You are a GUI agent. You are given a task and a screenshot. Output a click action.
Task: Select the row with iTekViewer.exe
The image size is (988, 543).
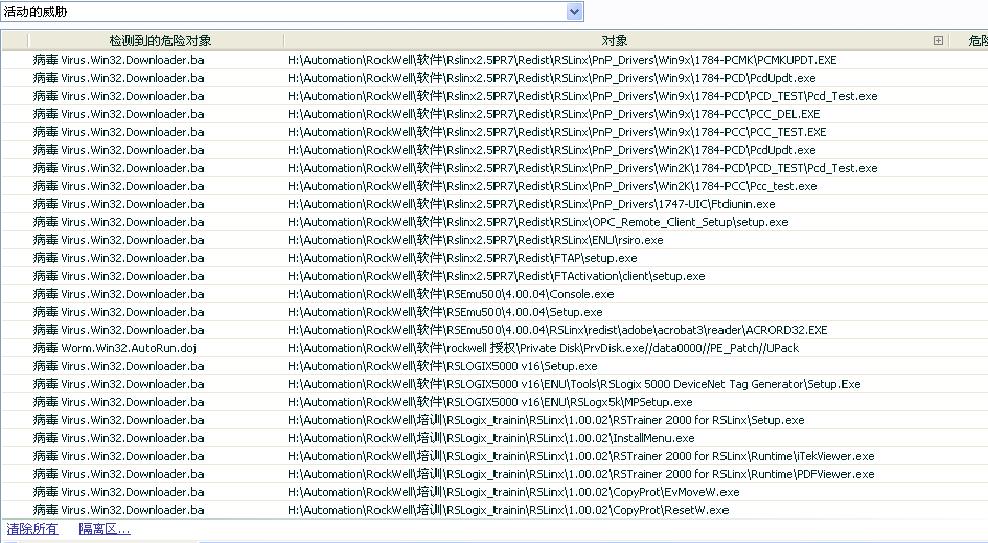click(494, 455)
